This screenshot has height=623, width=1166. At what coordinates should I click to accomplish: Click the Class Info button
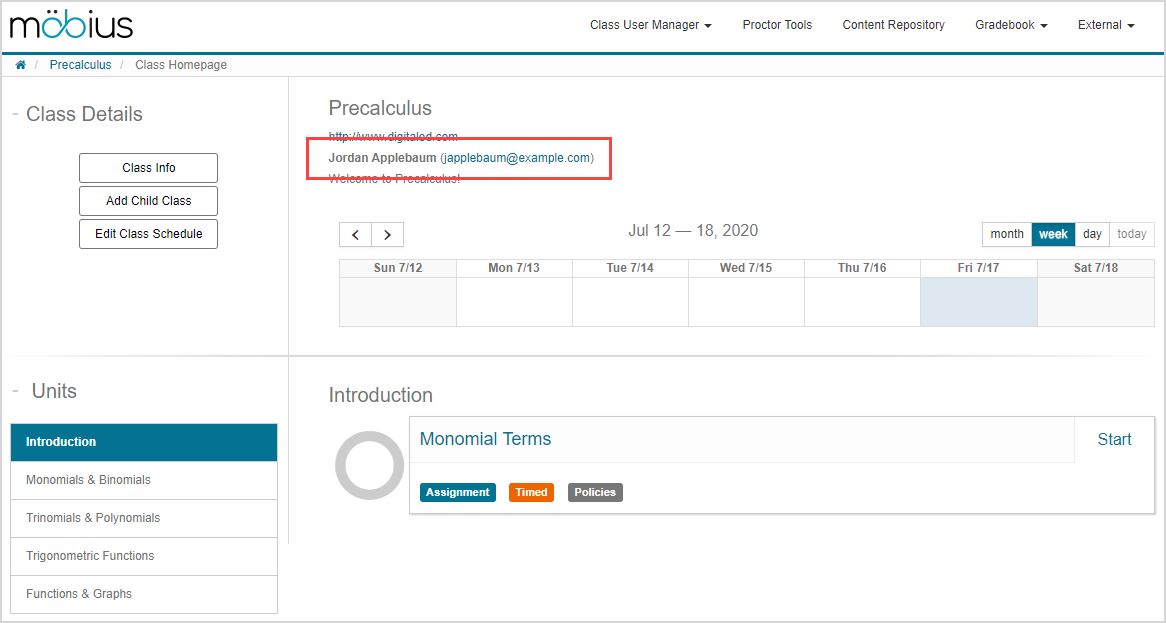coord(148,168)
